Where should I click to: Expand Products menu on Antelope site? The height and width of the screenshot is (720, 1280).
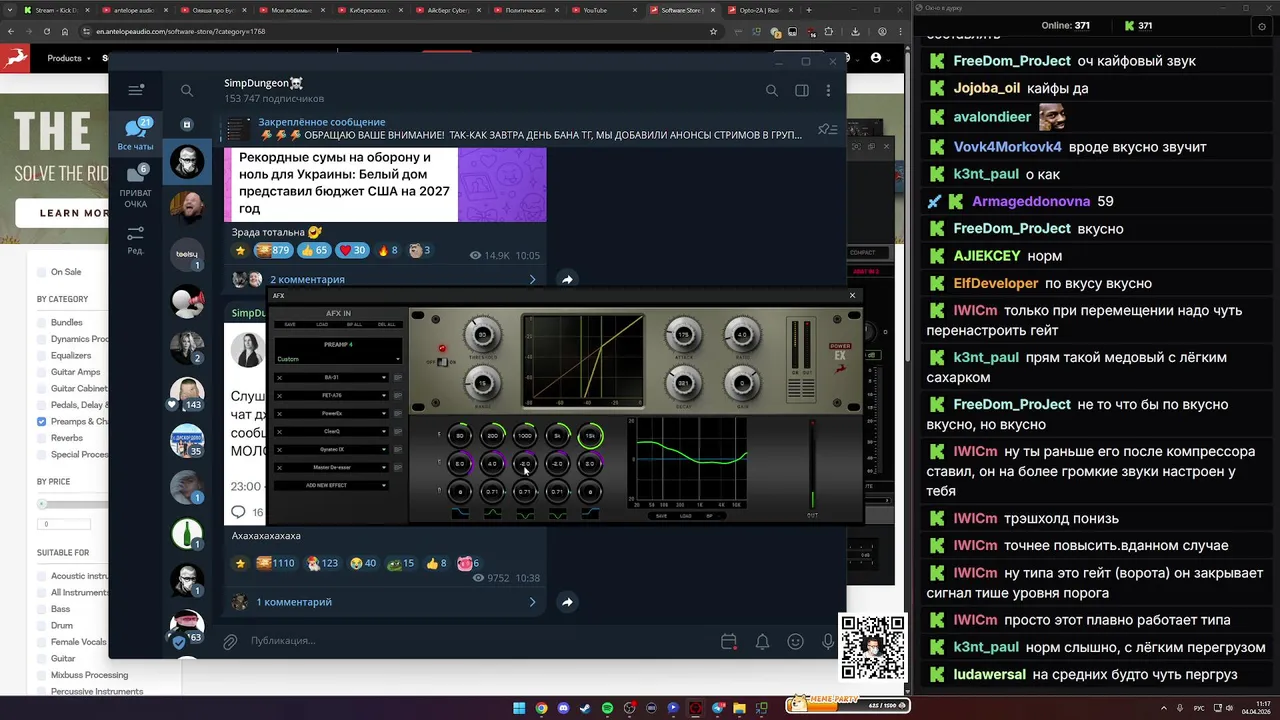(x=69, y=58)
